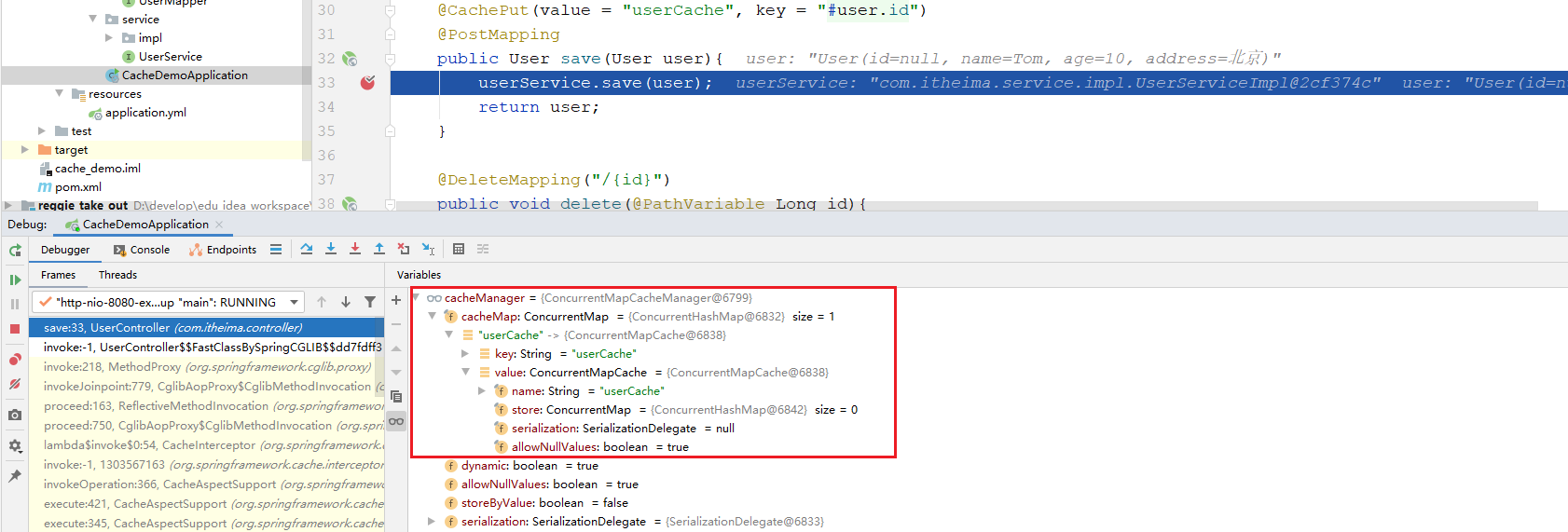The height and width of the screenshot is (532, 1568).
Task: Resume program with the green play icon
Action: 15,280
